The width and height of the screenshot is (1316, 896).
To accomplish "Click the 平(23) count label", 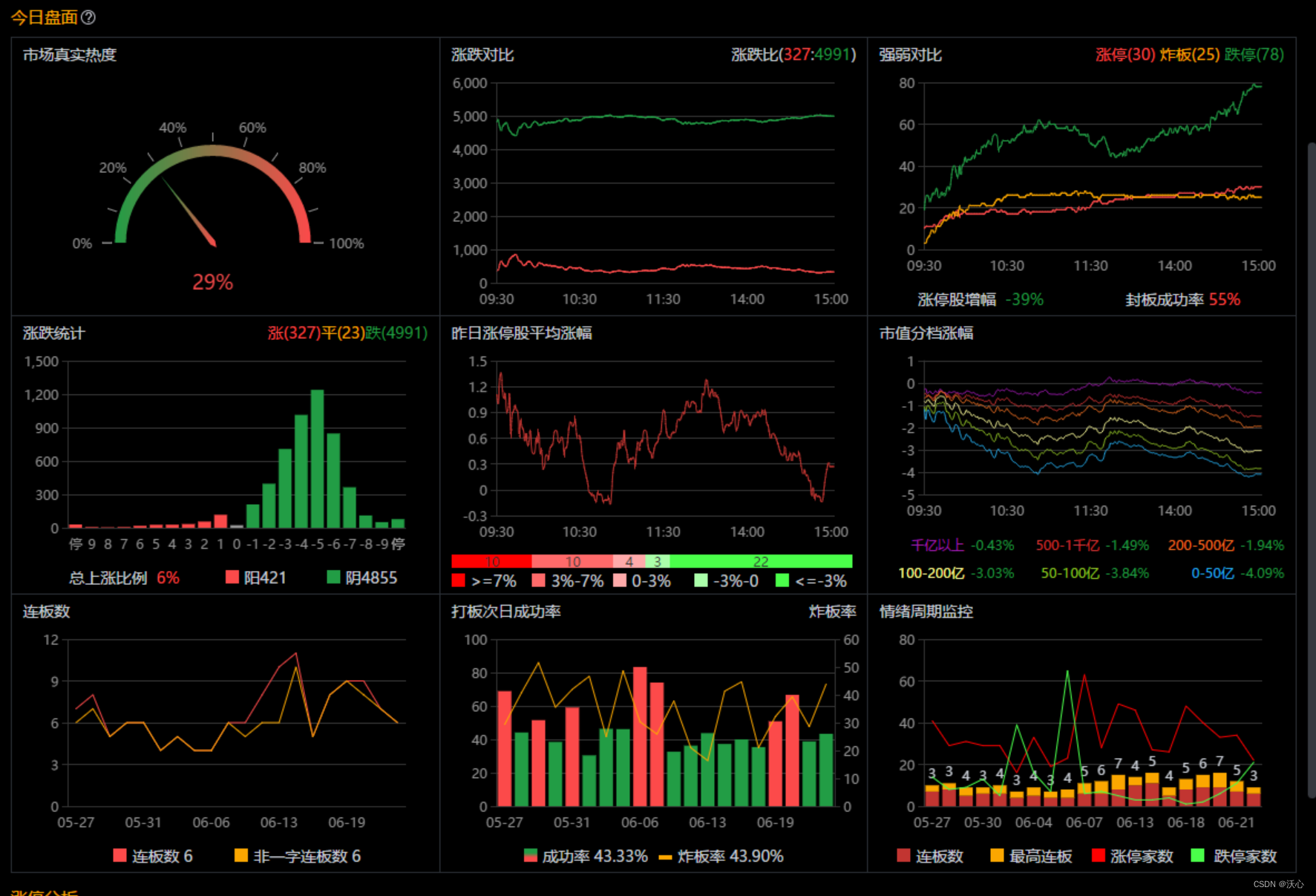I will point(343,333).
